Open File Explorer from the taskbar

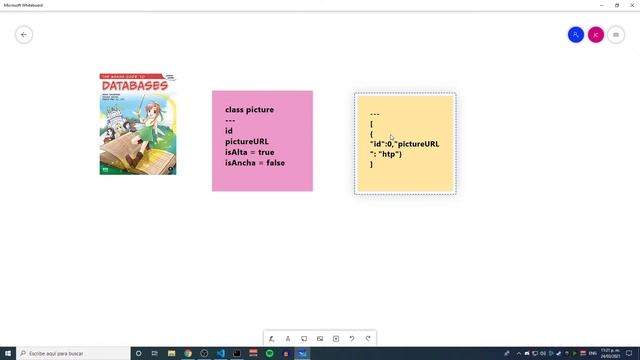pos(171,353)
